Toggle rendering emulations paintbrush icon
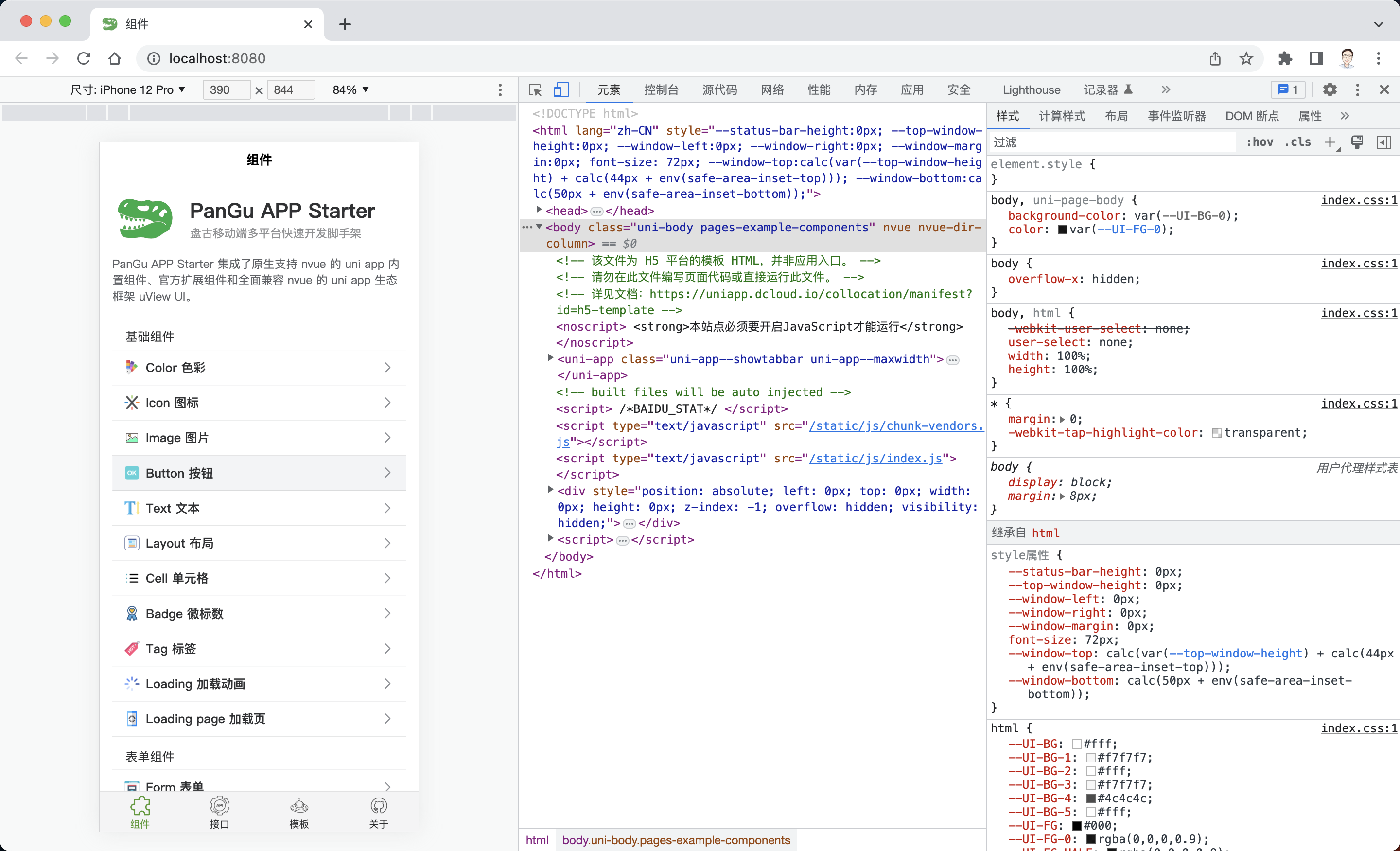Viewport: 1400px width, 851px height. pos(1357,142)
